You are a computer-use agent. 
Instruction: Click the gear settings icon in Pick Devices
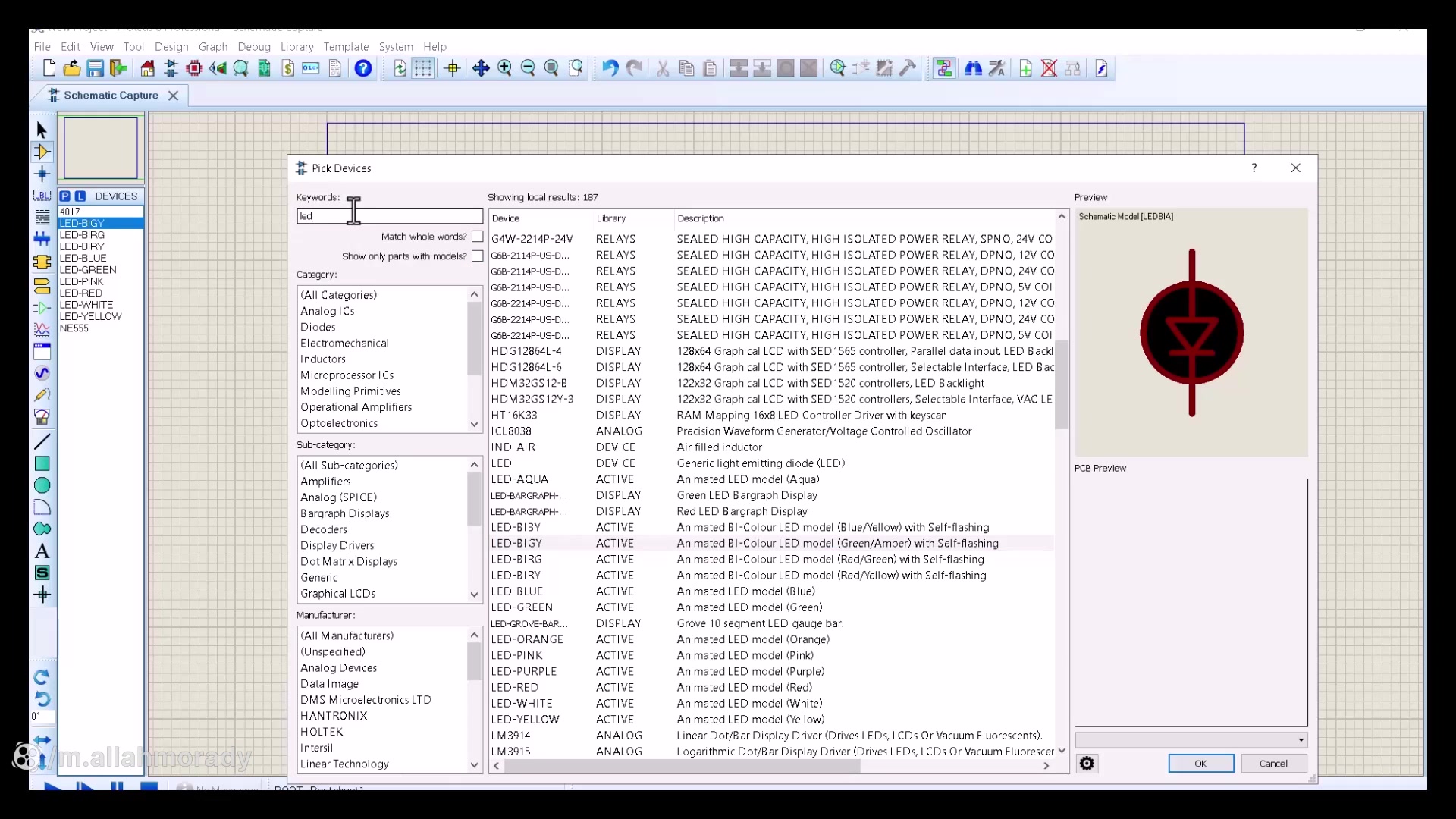(1087, 764)
